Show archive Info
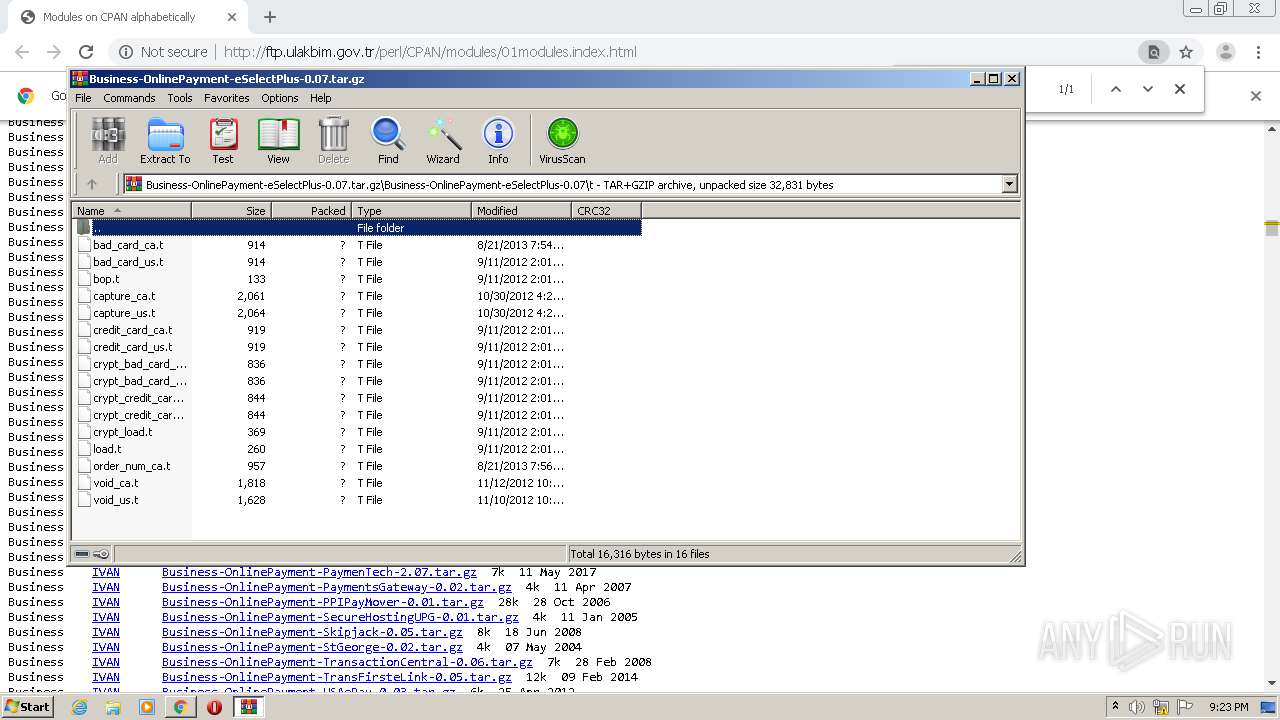Viewport: 1280px width, 720px height. [x=498, y=140]
